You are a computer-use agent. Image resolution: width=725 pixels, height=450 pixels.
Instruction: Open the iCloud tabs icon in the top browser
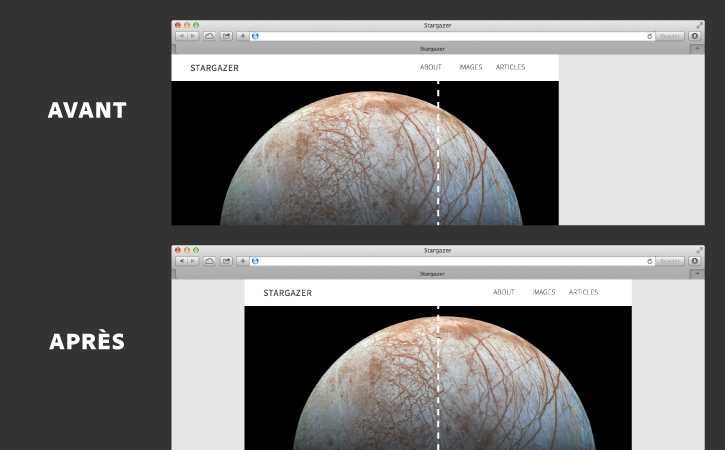(x=209, y=36)
